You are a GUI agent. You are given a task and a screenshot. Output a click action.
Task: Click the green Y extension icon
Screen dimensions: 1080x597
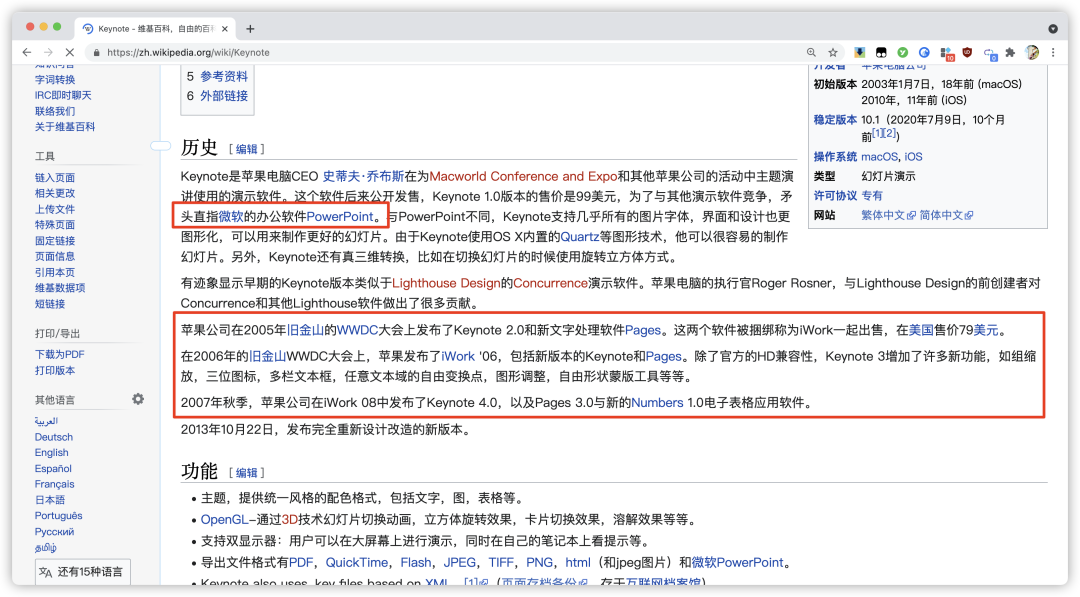point(902,52)
